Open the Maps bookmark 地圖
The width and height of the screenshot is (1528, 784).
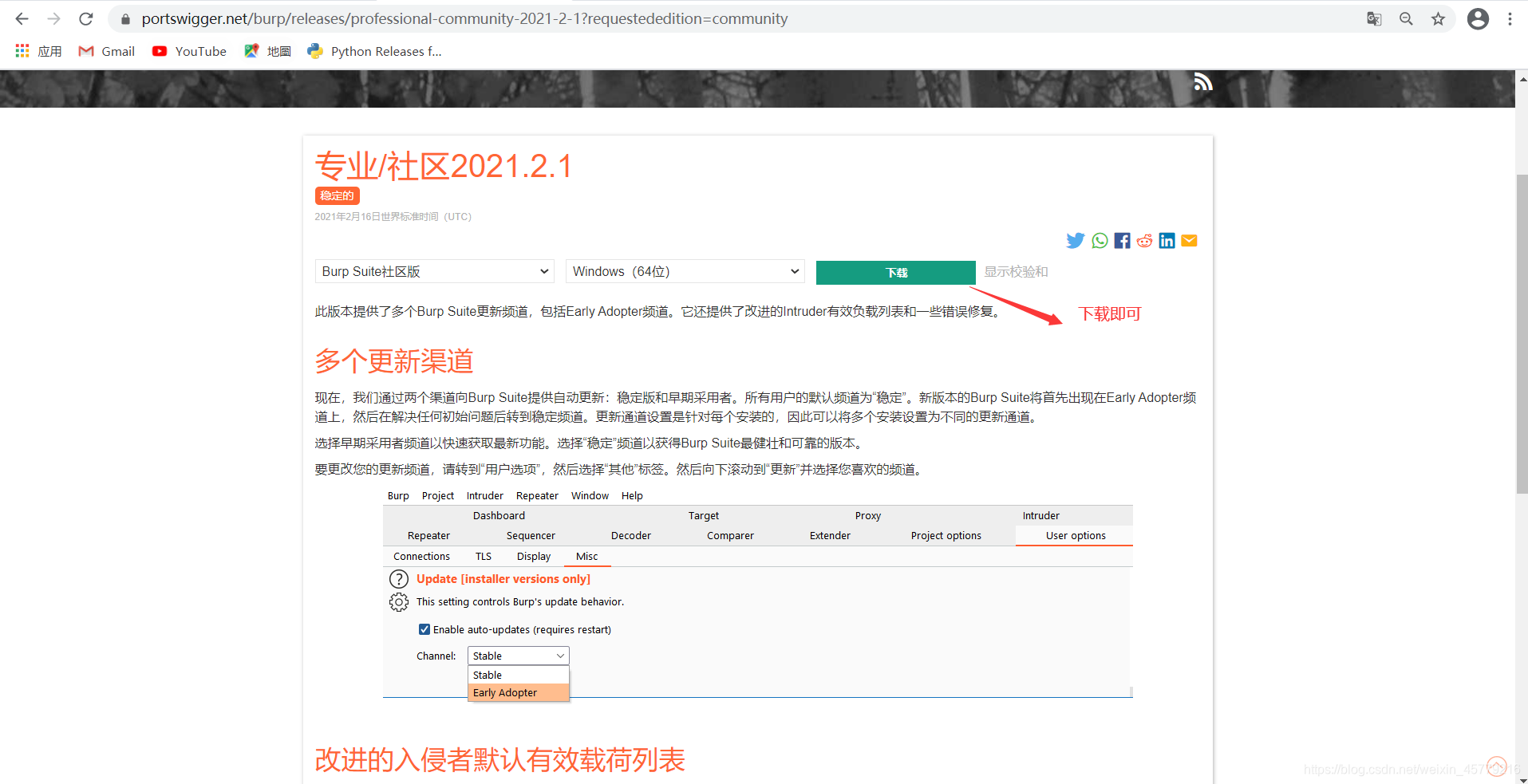coord(267,51)
